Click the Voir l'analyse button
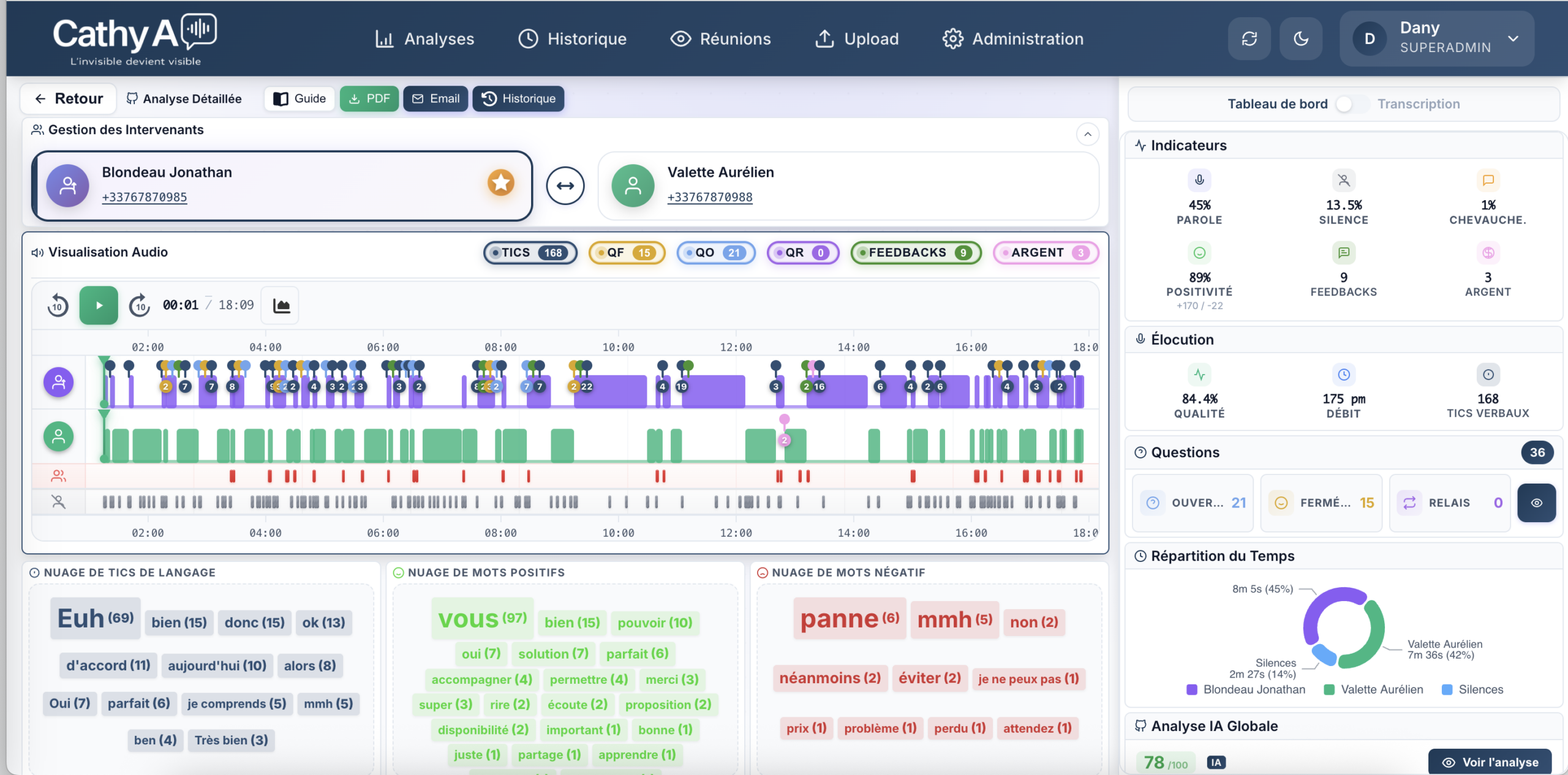Viewport: 1568px width, 775px height. coord(1490,762)
